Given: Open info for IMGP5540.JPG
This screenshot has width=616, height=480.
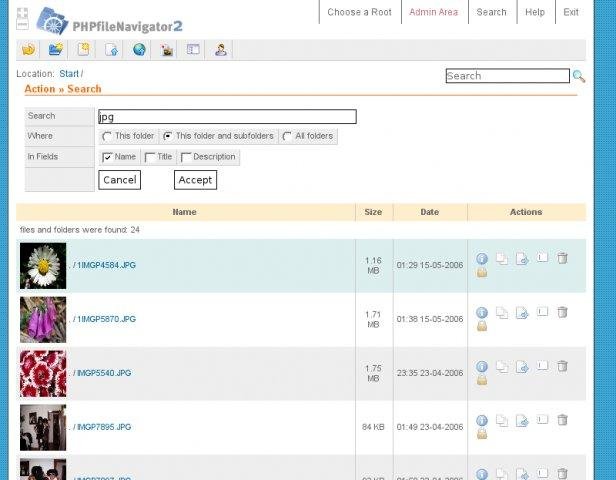Looking at the screenshot, I should (x=482, y=366).
